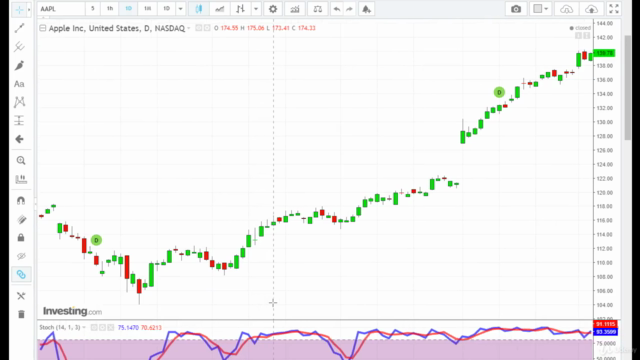Select the long/short position measurement tool
The width and height of the screenshot is (640, 360).
(x=19, y=121)
